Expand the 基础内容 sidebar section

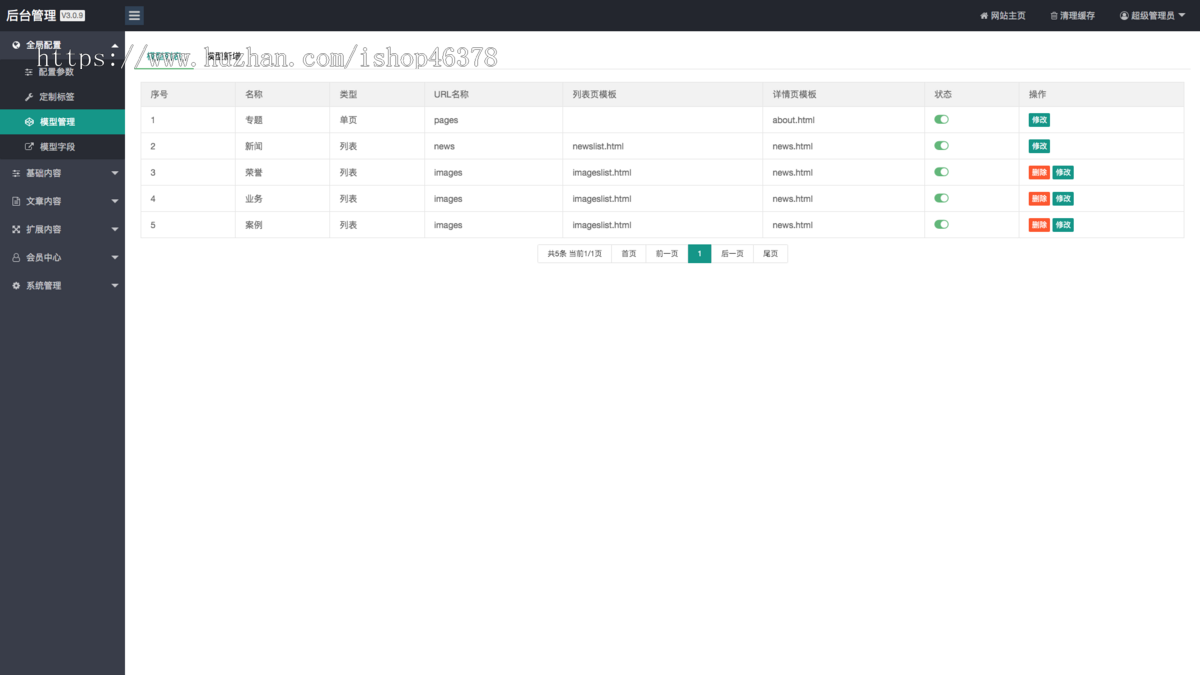(62, 173)
